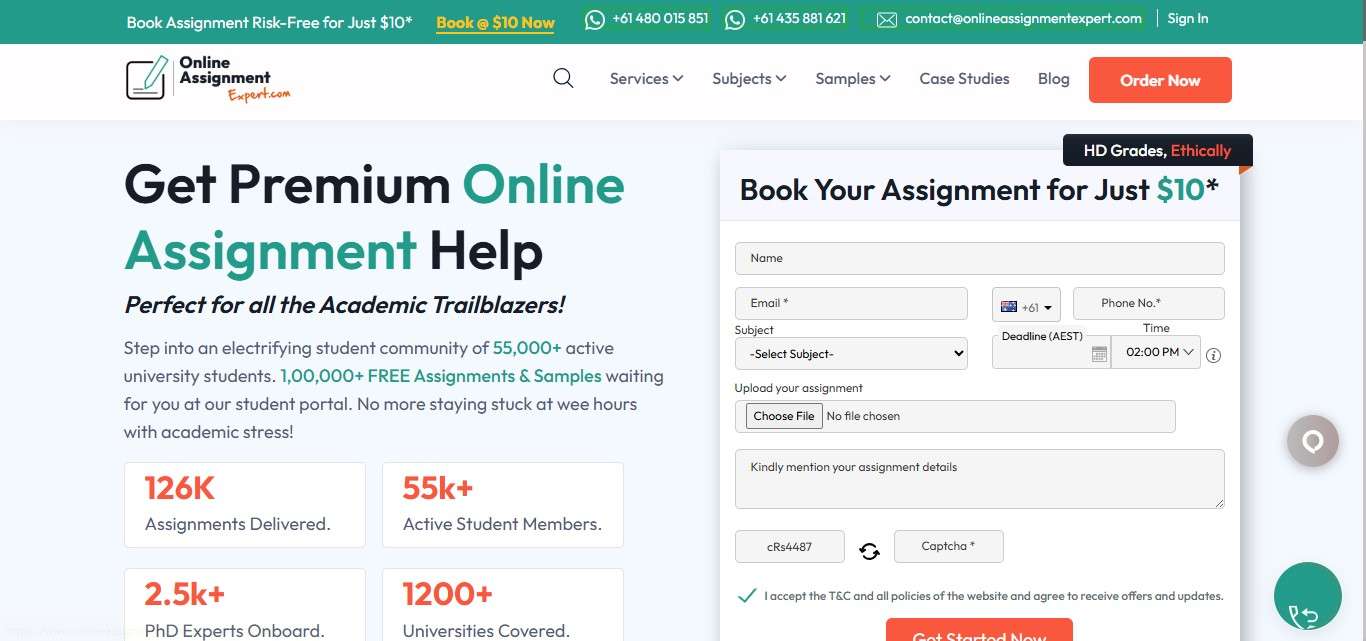Open the search magnifier icon
The height and width of the screenshot is (641, 1366).
(x=563, y=78)
